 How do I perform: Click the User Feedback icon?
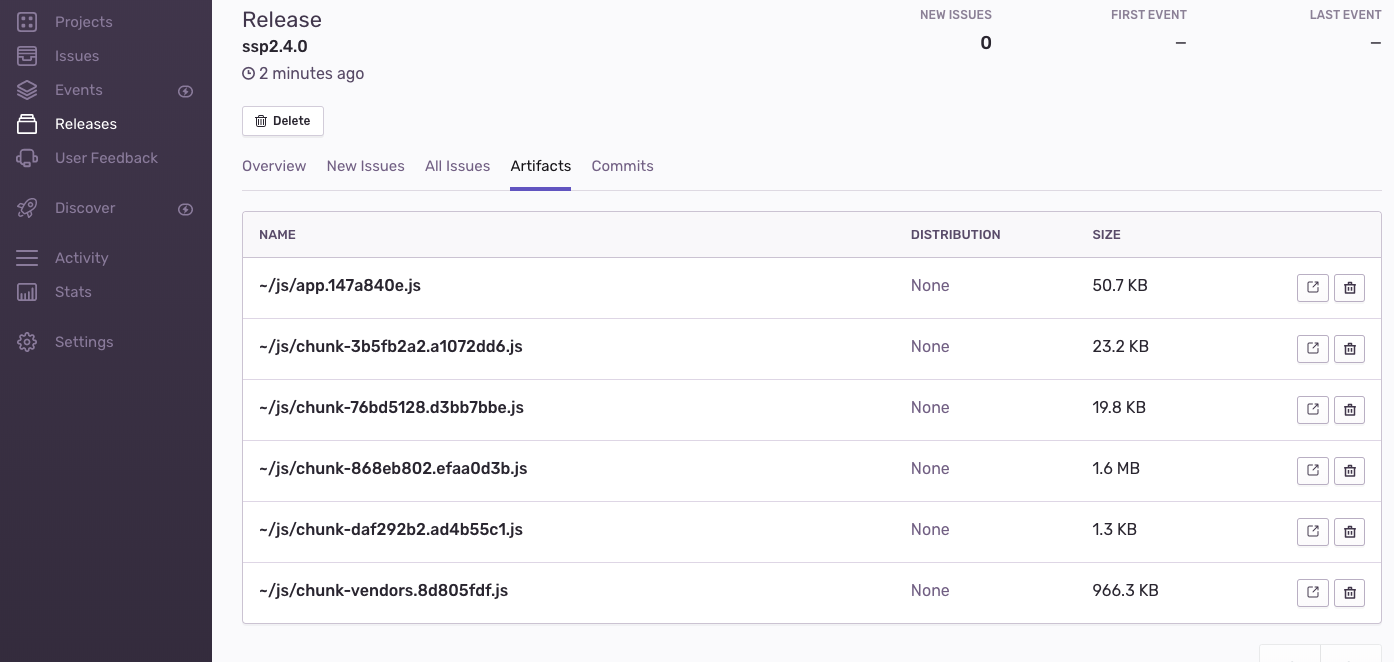click(x=27, y=158)
